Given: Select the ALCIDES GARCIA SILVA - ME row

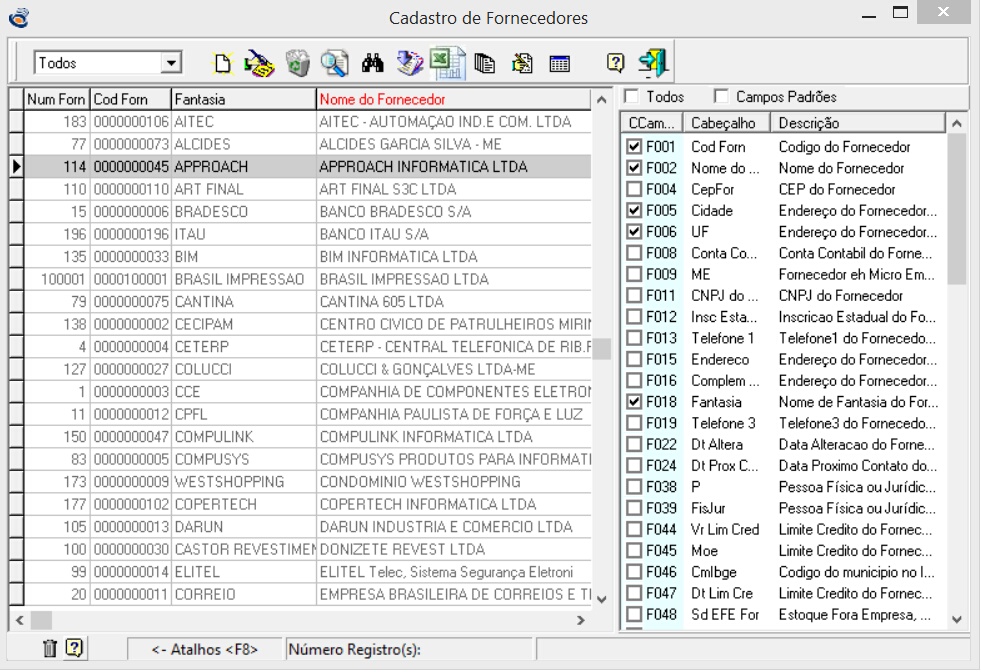Looking at the screenshot, I should pos(300,144).
